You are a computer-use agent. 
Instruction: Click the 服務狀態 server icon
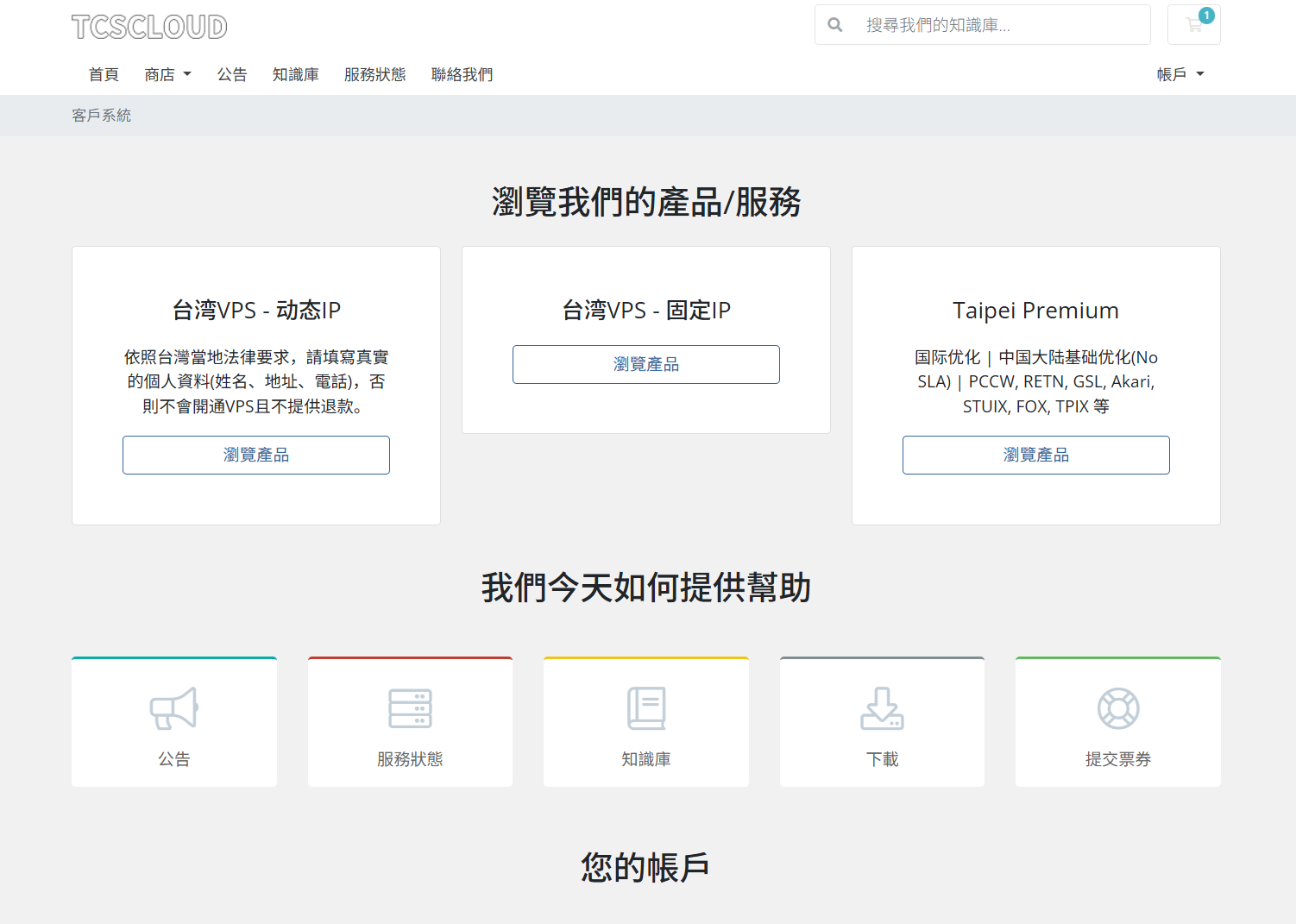point(410,708)
